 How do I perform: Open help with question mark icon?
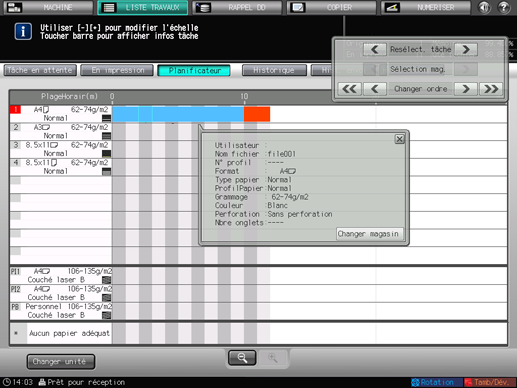(504, 7)
